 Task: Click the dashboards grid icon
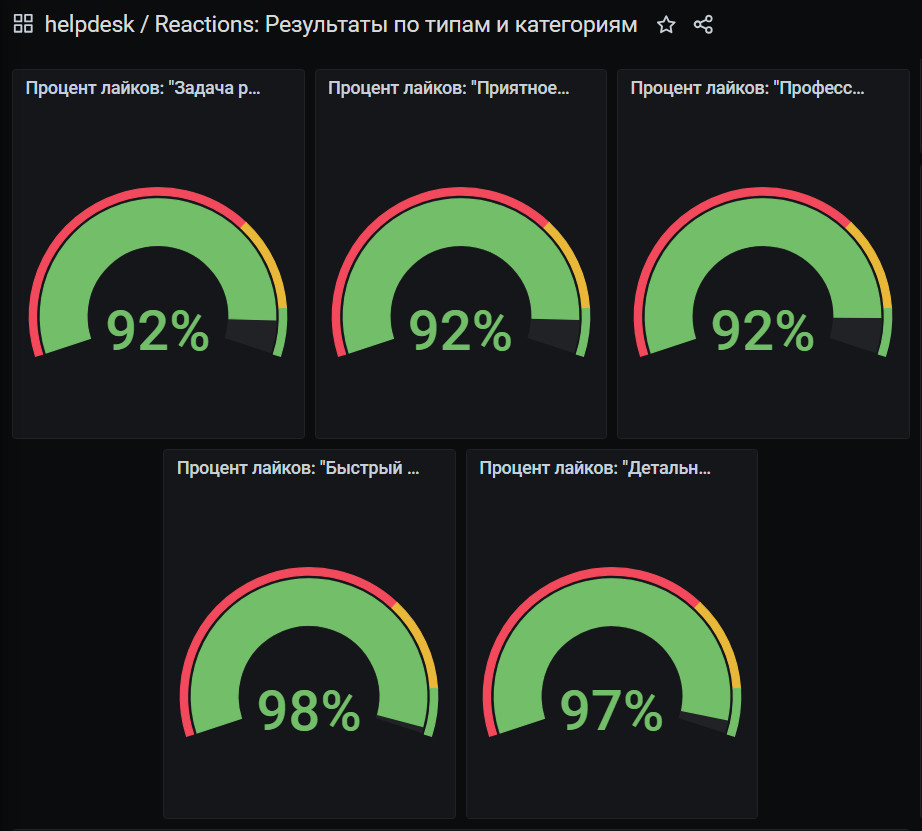click(x=23, y=25)
